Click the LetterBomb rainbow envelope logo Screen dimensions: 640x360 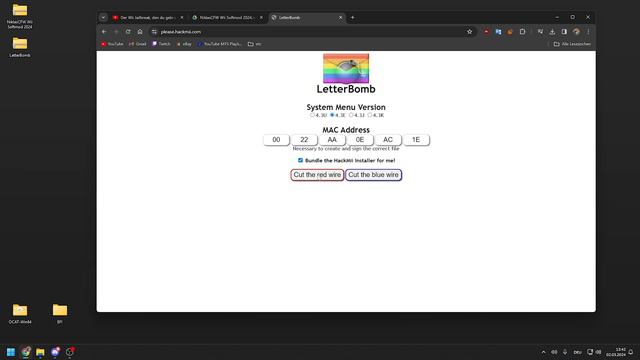pos(346,68)
